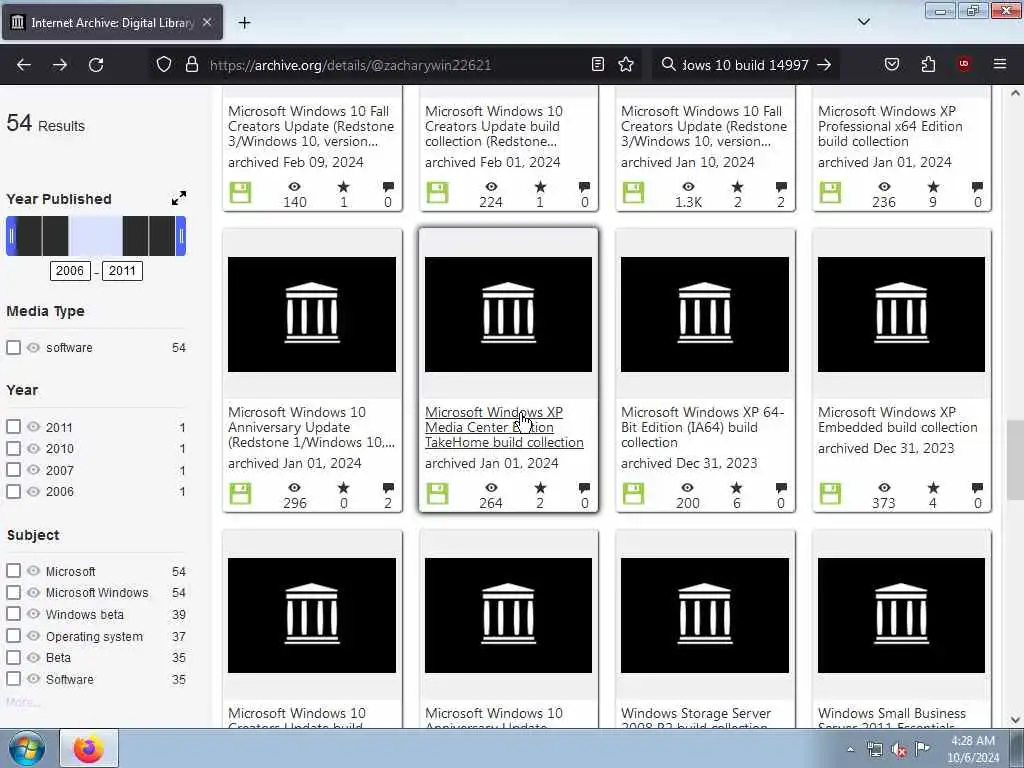Click search magnifier icon in search box

click(x=668, y=64)
